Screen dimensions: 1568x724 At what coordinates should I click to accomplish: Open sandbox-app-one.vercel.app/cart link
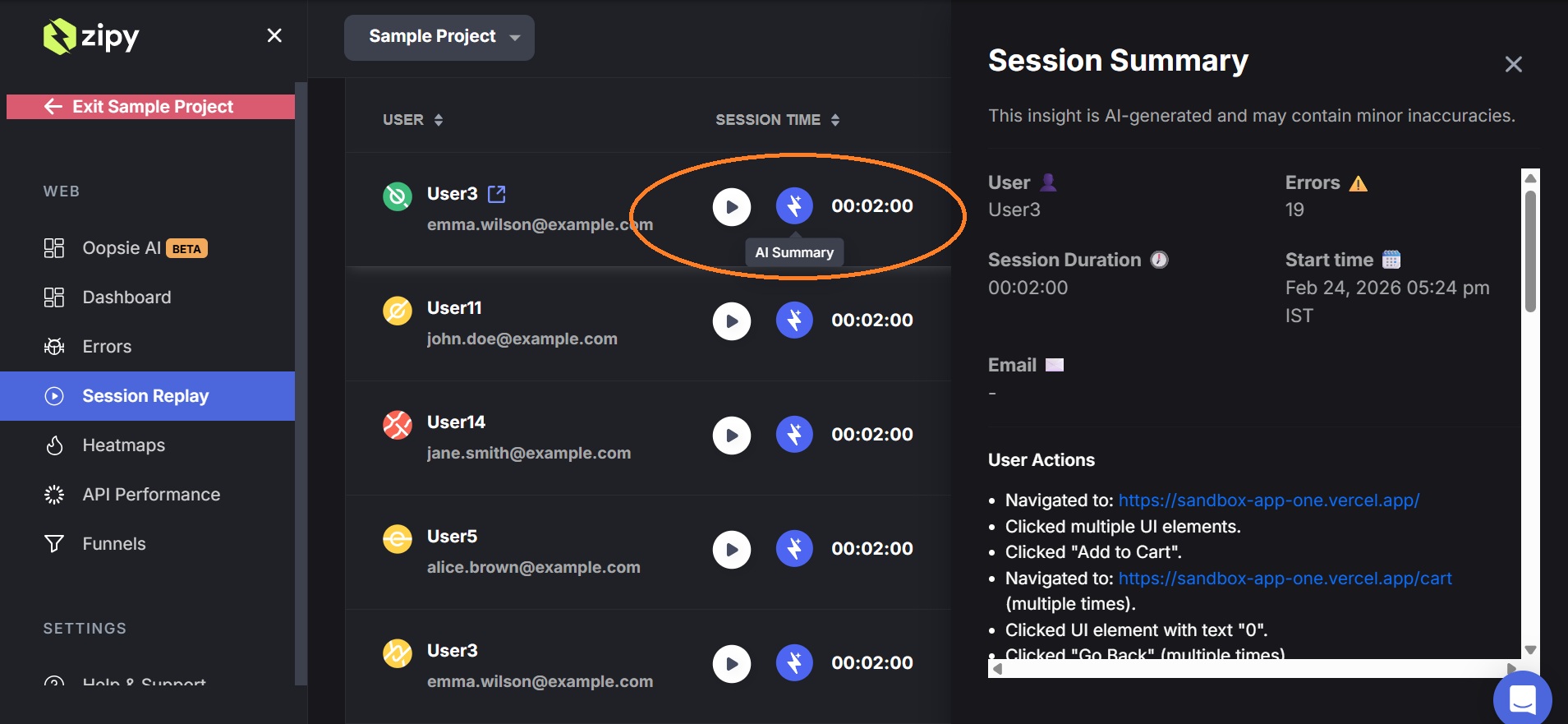point(1285,579)
